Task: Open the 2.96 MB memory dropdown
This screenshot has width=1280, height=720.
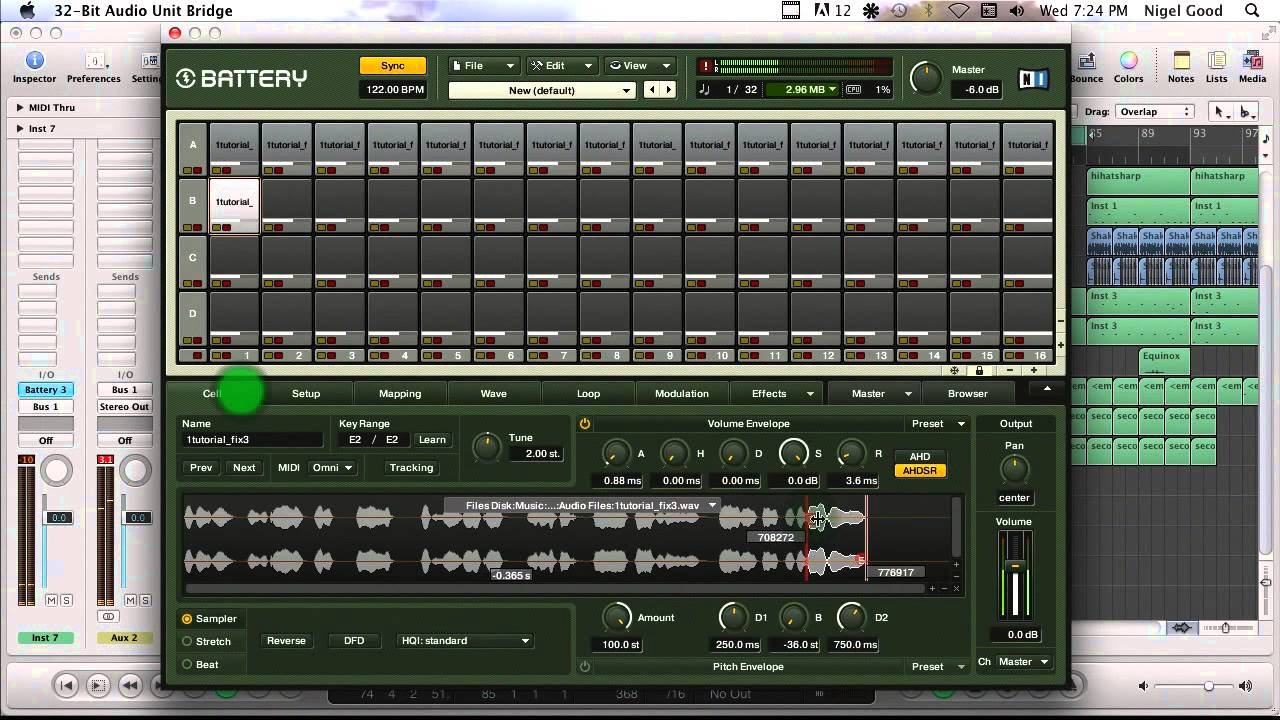Action: (803, 89)
